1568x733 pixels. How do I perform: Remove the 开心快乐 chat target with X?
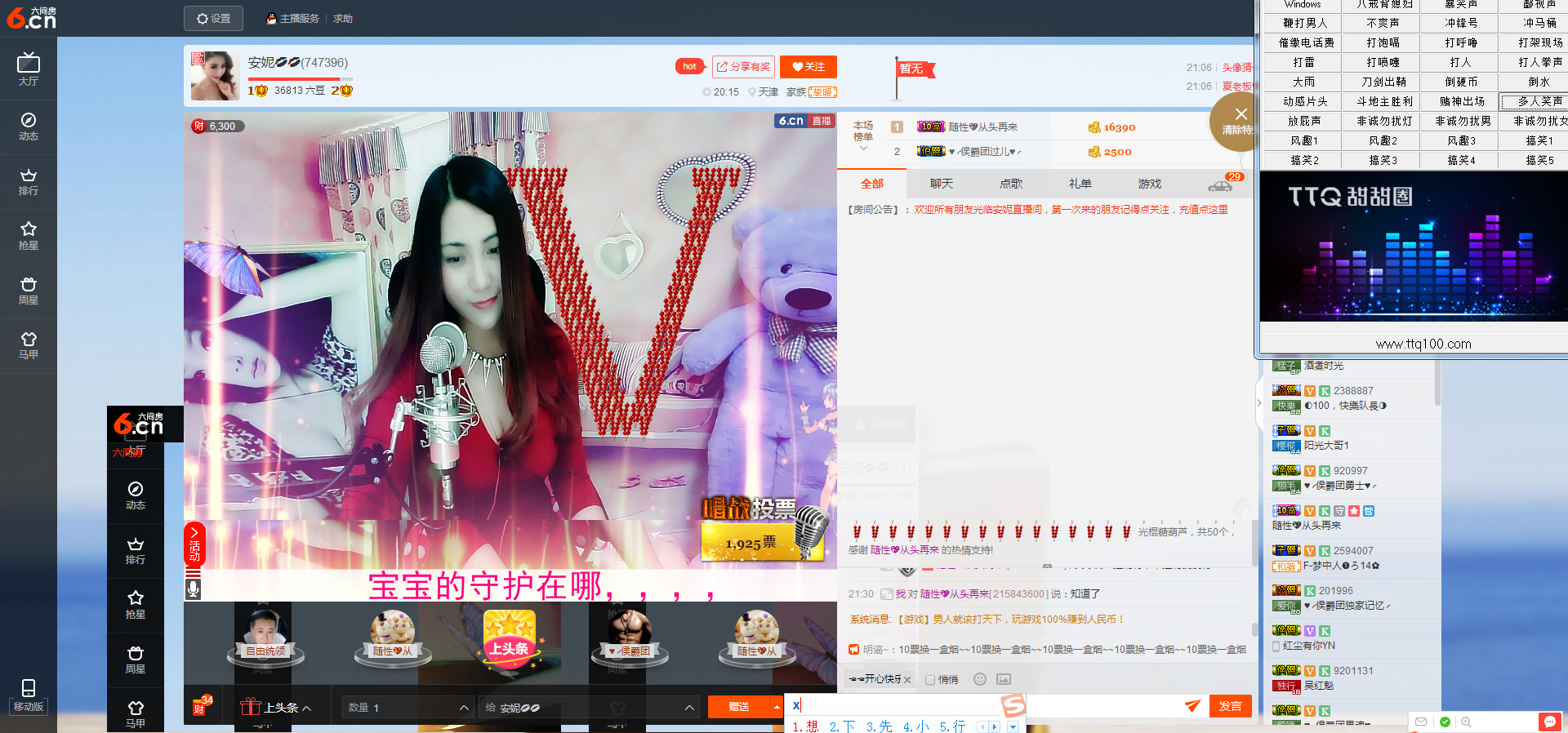[907, 680]
